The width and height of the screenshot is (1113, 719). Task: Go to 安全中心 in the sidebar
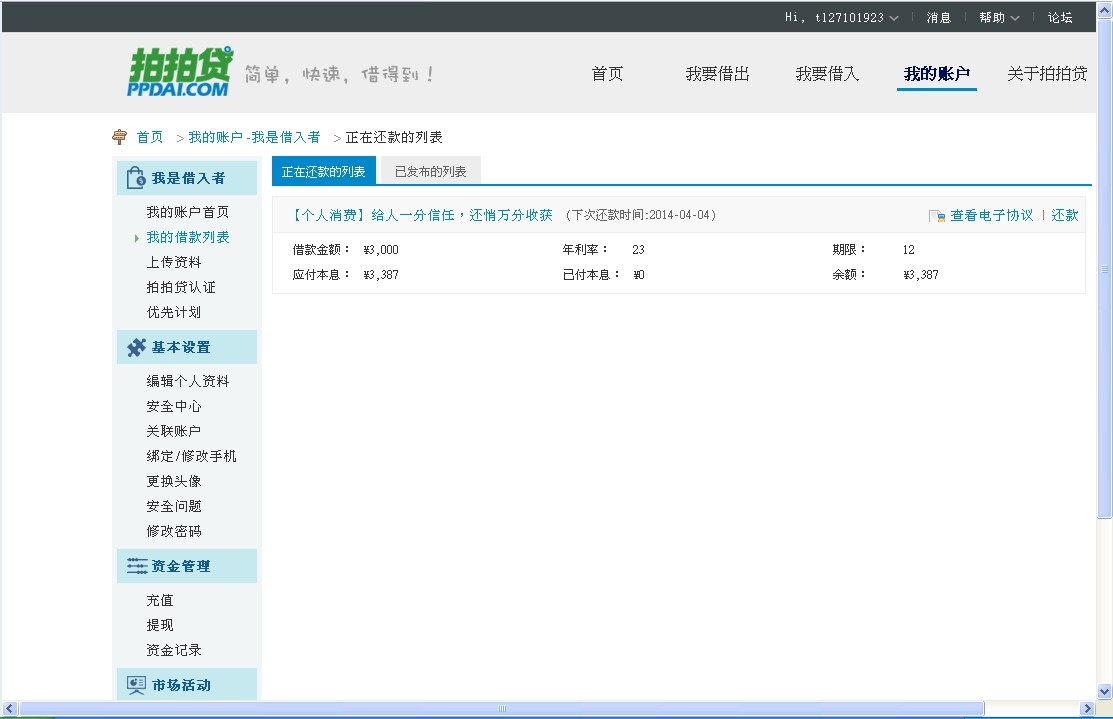click(174, 406)
